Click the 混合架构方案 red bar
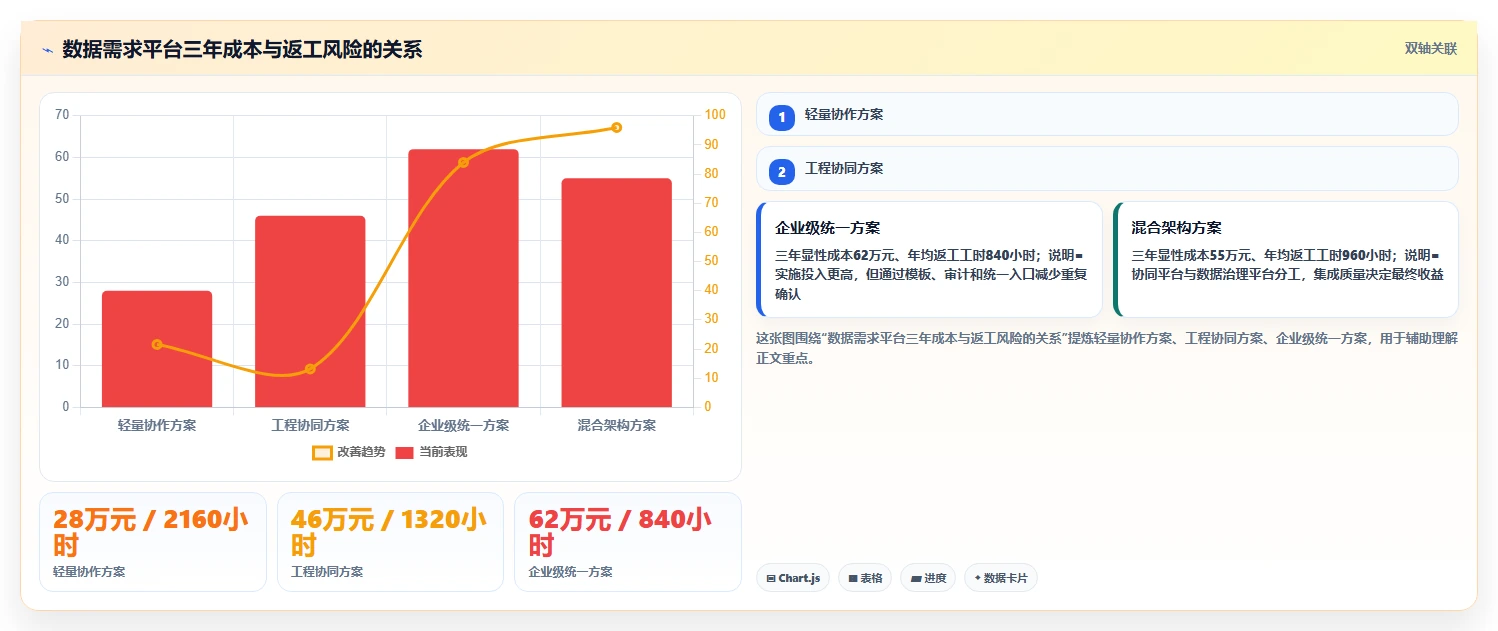This screenshot has width=1498, height=631. [616, 293]
